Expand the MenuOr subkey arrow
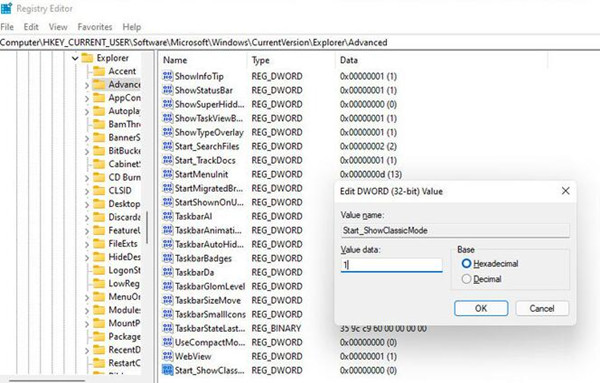The height and width of the screenshot is (383, 600). click(x=87, y=298)
